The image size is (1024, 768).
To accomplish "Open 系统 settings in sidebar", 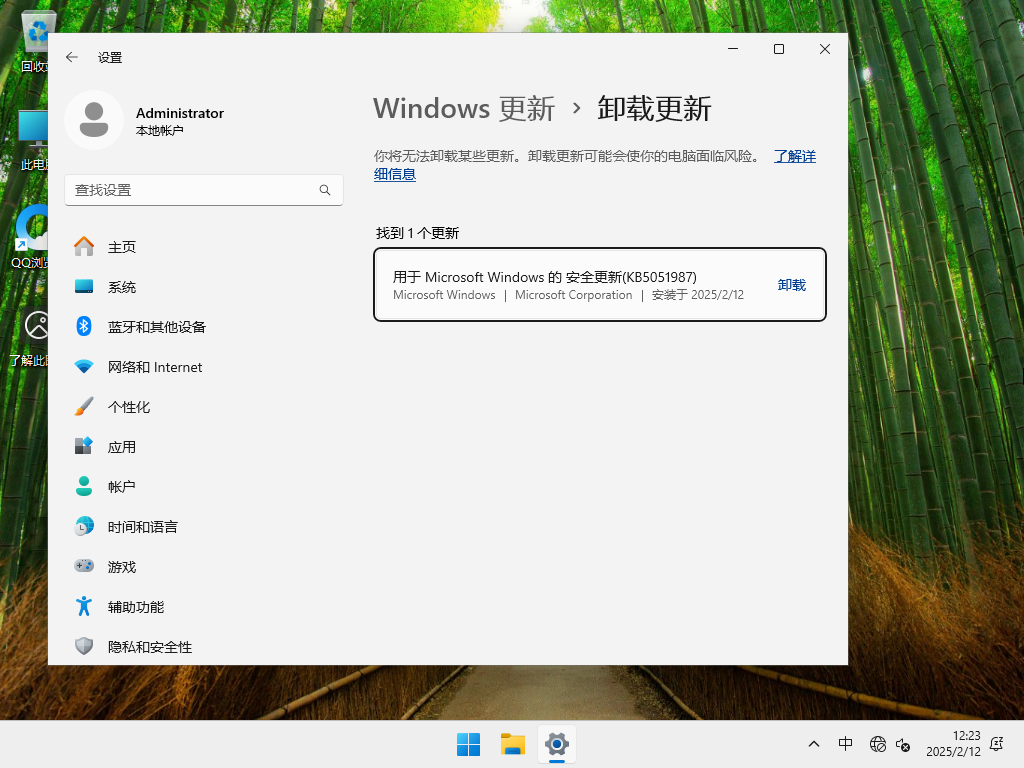I will point(123,287).
